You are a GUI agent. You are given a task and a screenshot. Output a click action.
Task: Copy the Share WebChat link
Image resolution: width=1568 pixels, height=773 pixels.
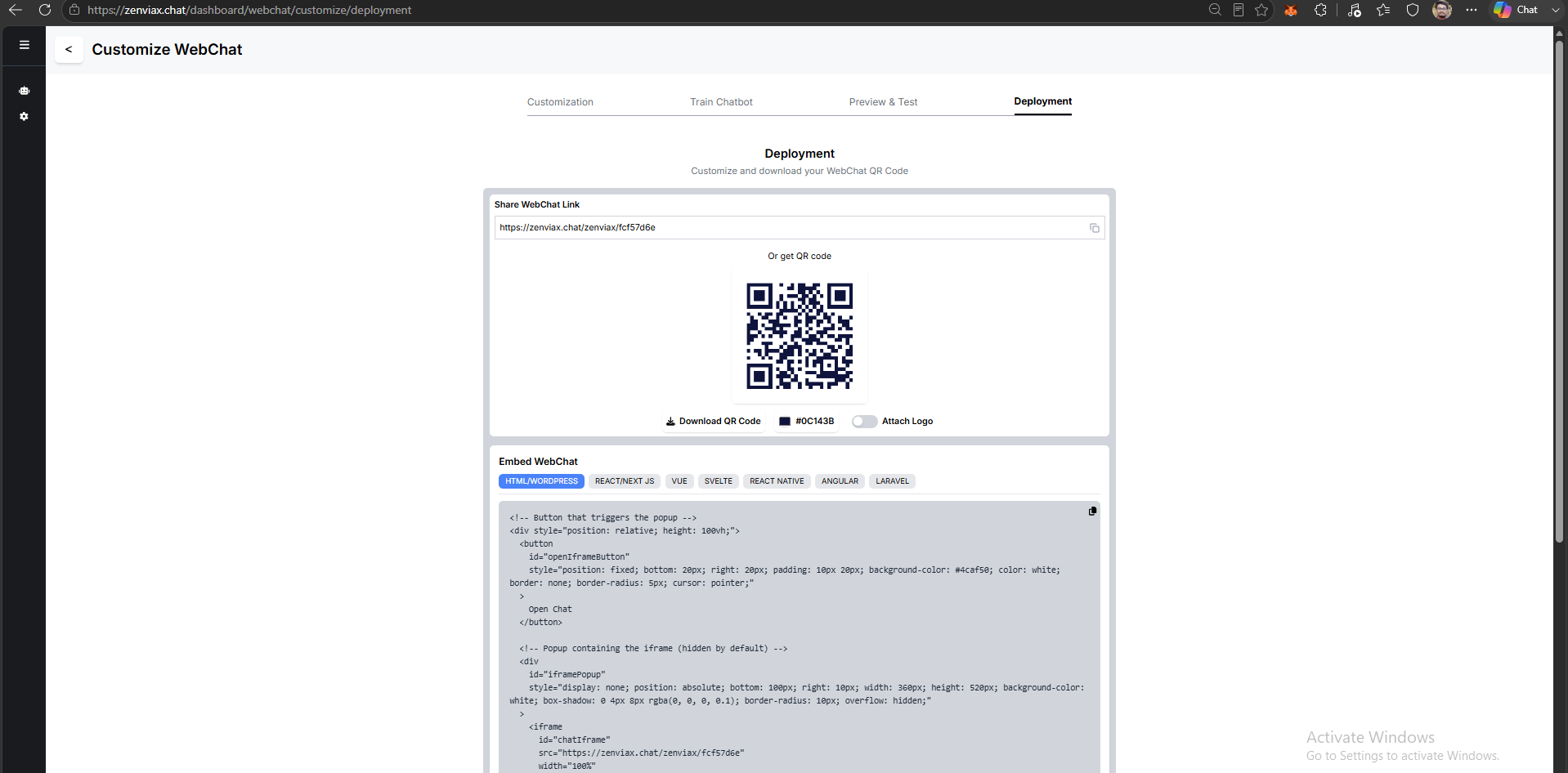1094,228
